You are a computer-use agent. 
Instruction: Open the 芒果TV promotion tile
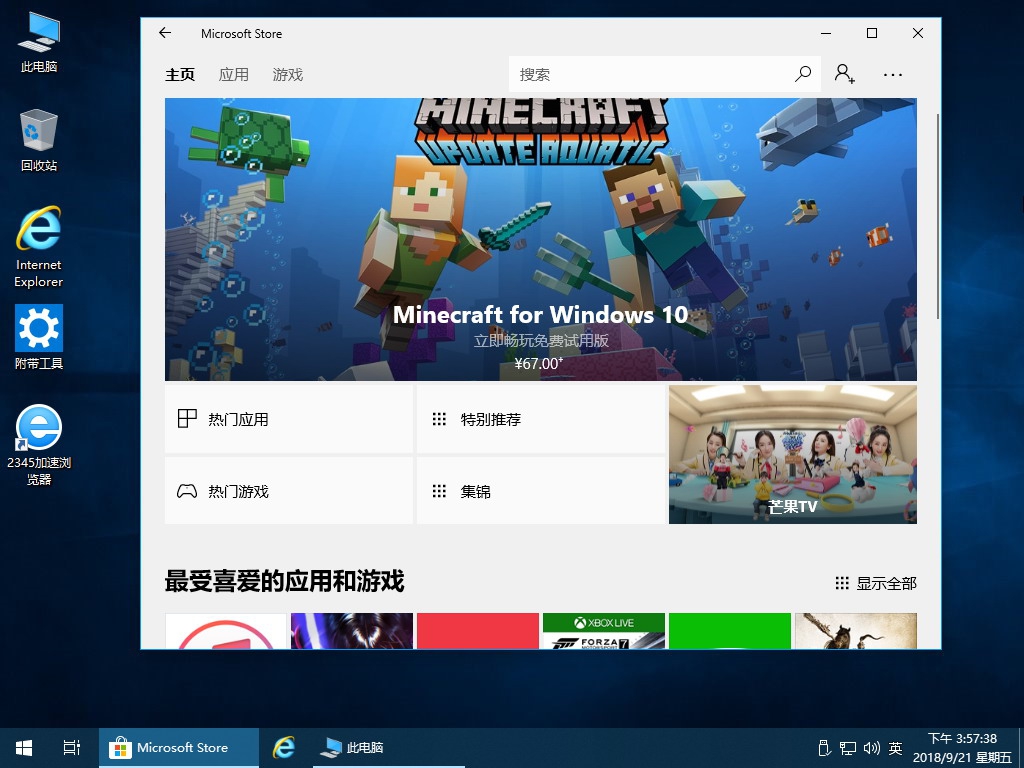pyautogui.click(x=793, y=455)
